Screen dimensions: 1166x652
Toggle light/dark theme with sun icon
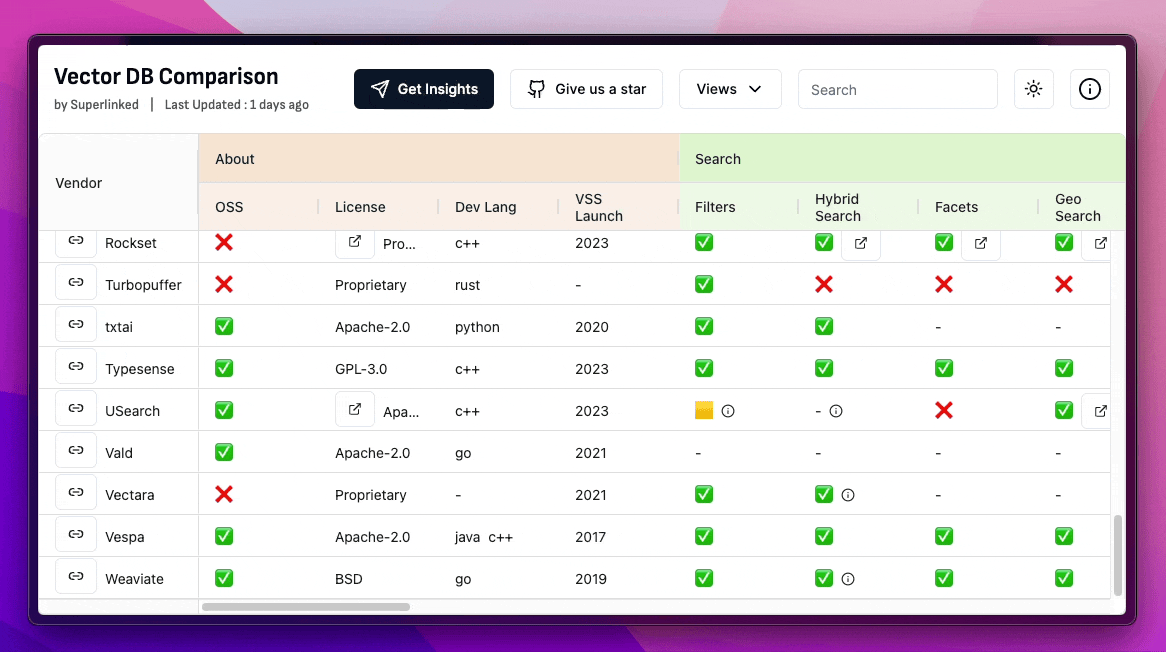pos(1033,89)
